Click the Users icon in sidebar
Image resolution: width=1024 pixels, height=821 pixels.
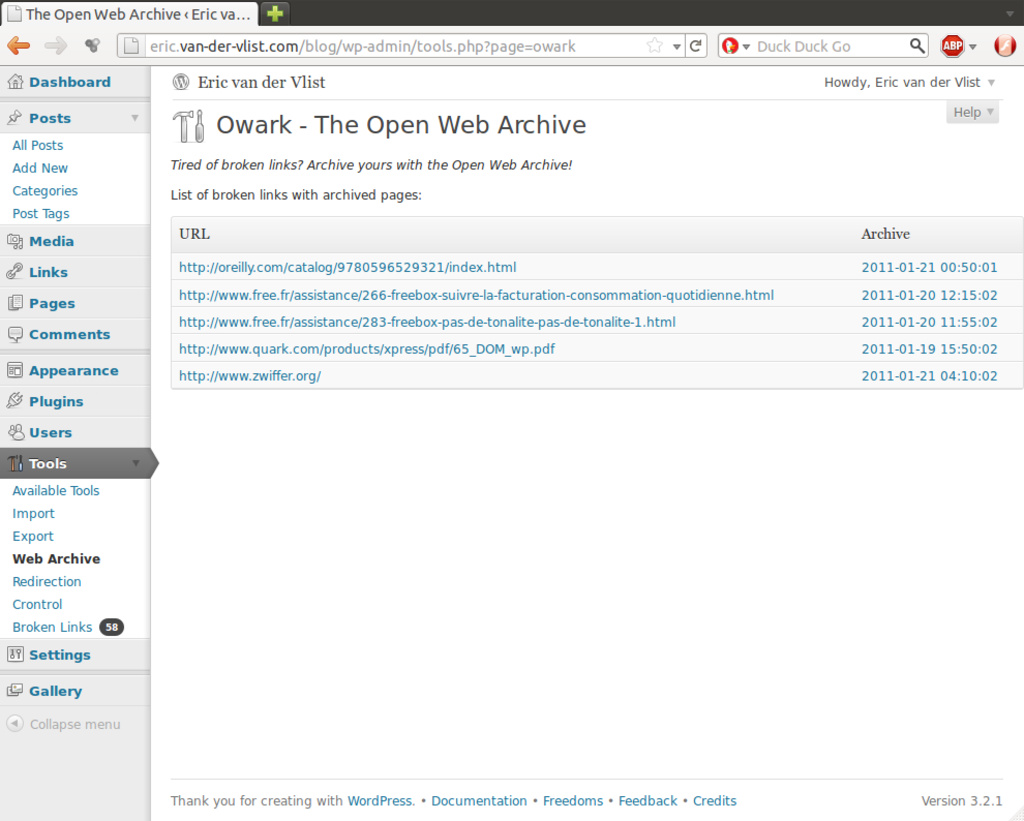(x=15, y=433)
